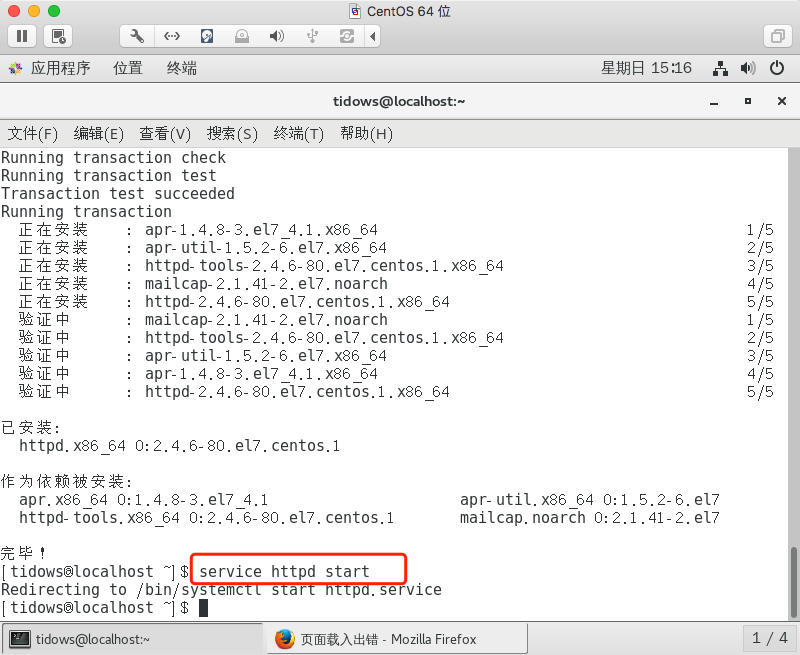Minimize the terminal window
The height and width of the screenshot is (655, 800).
pyautogui.click(x=714, y=102)
